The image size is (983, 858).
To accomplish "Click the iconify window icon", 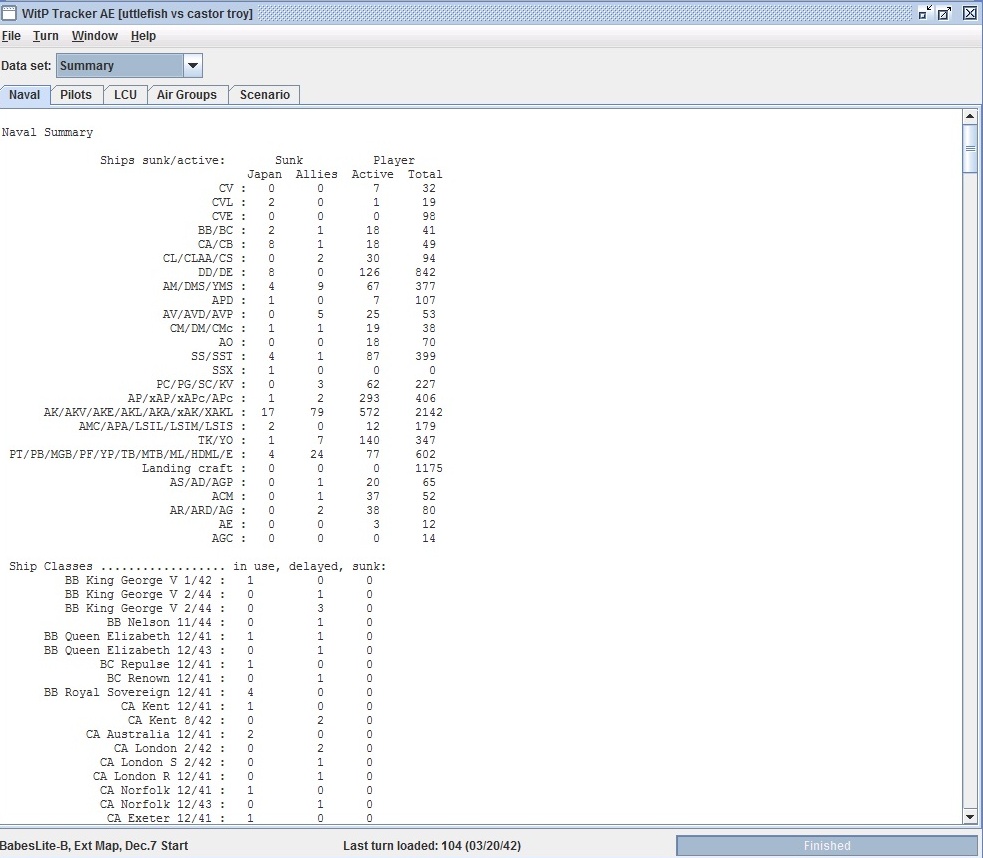I will click(x=925, y=13).
